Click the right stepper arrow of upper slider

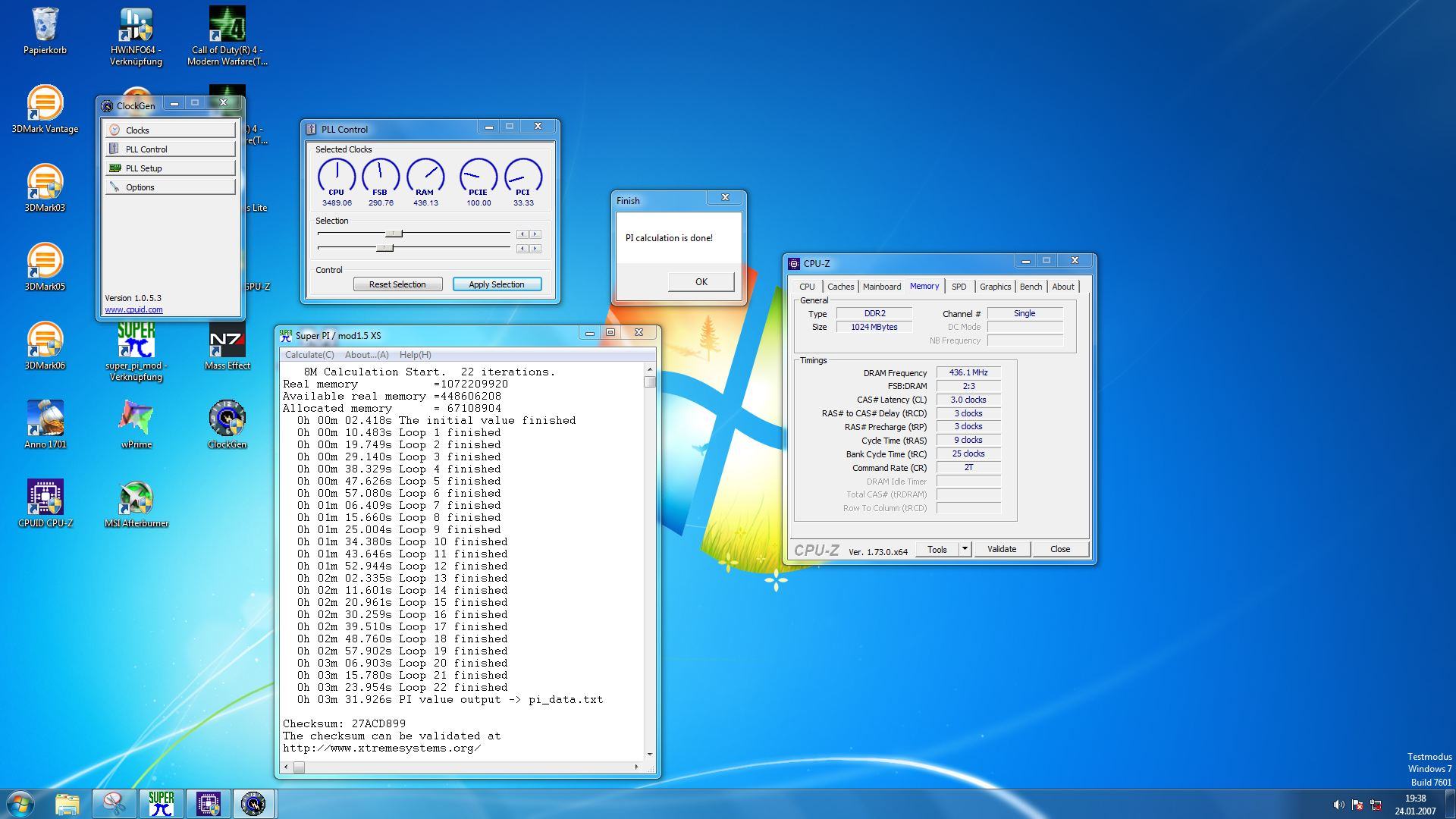(535, 234)
